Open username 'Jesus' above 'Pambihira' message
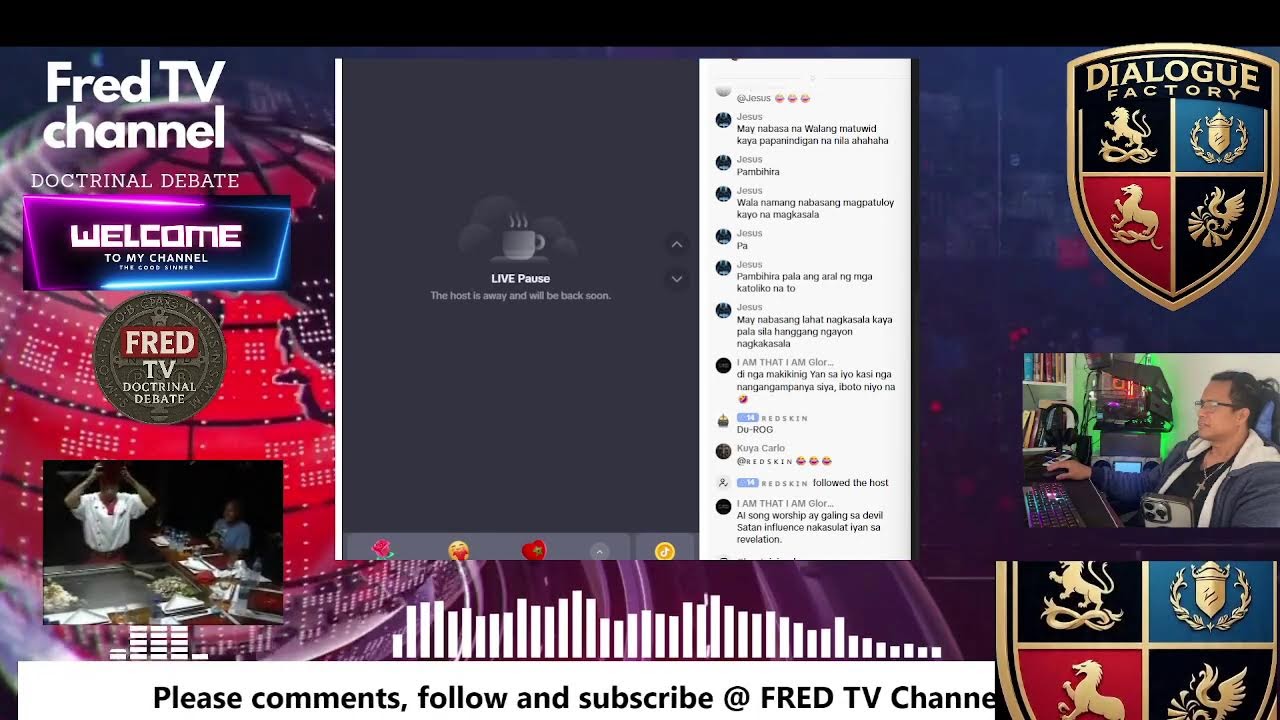The image size is (1280, 720). click(750, 159)
